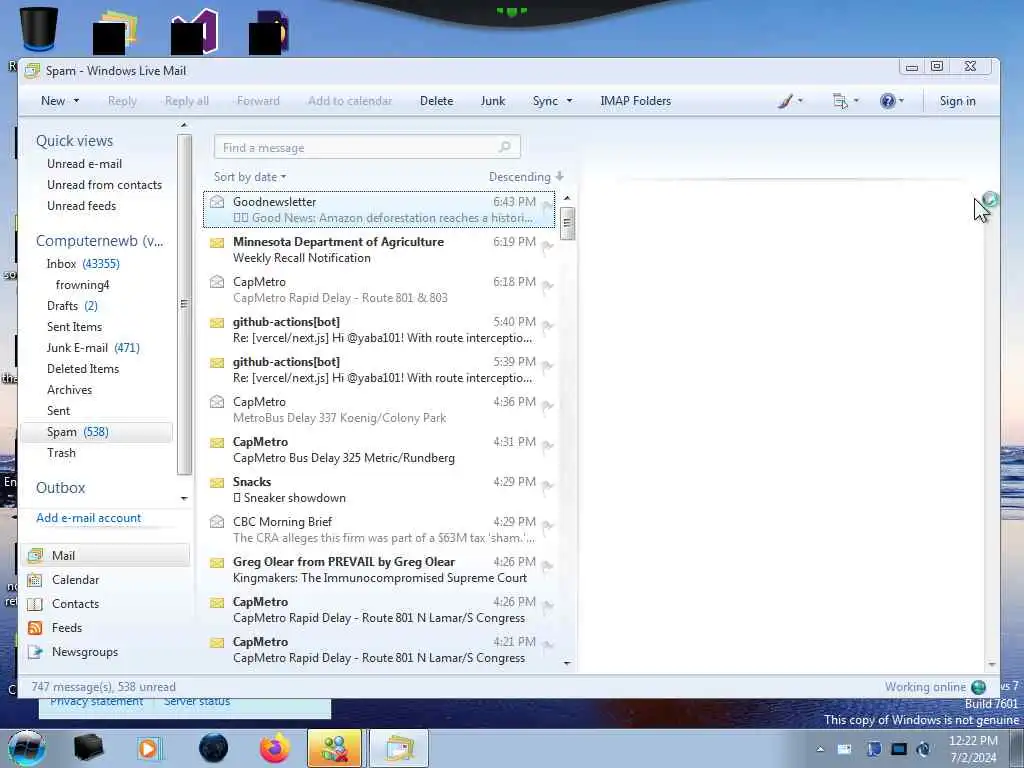Click the Delete toolbar button
The image size is (1024, 768).
pos(436,101)
